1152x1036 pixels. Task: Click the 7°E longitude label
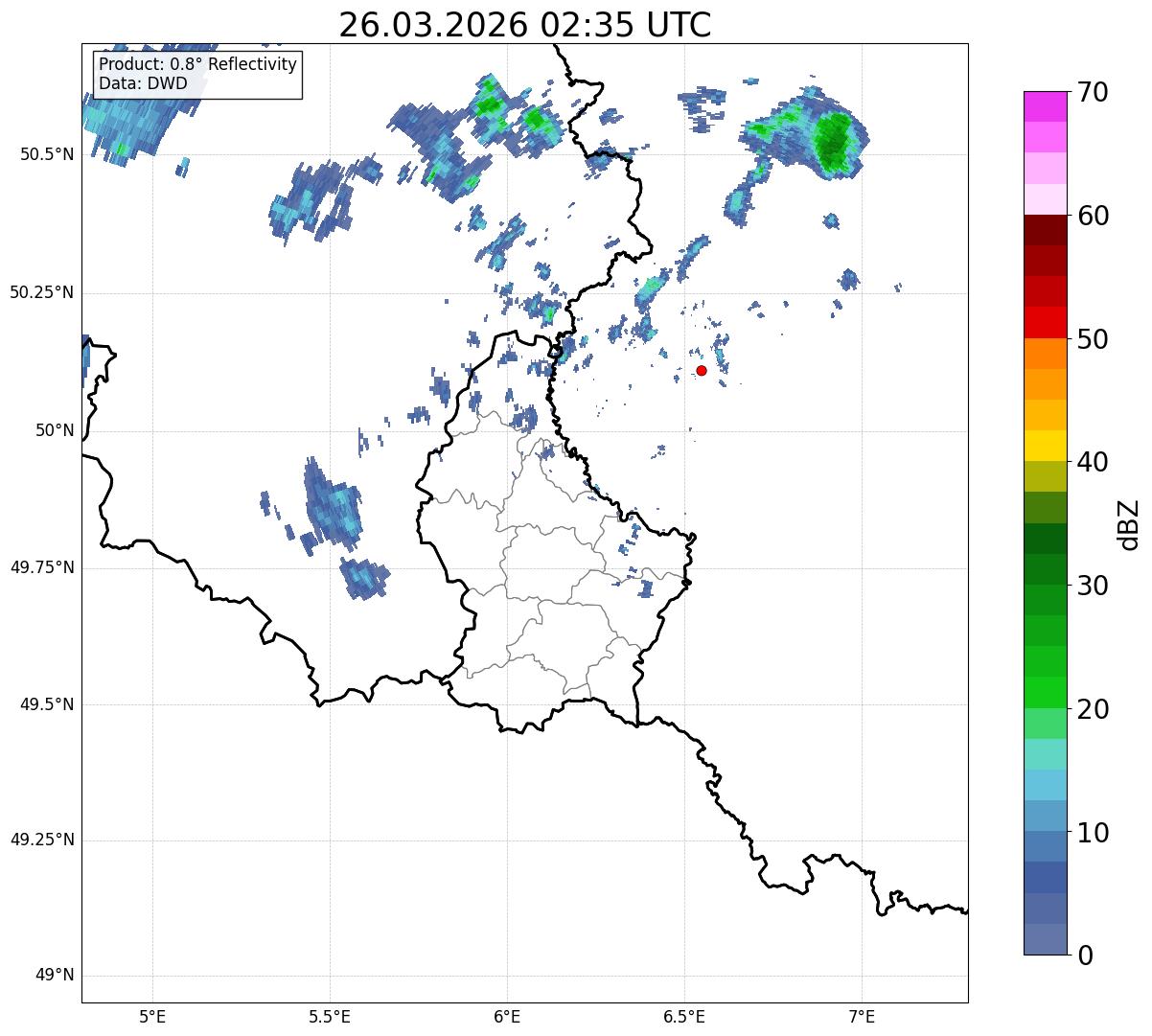[863, 1017]
